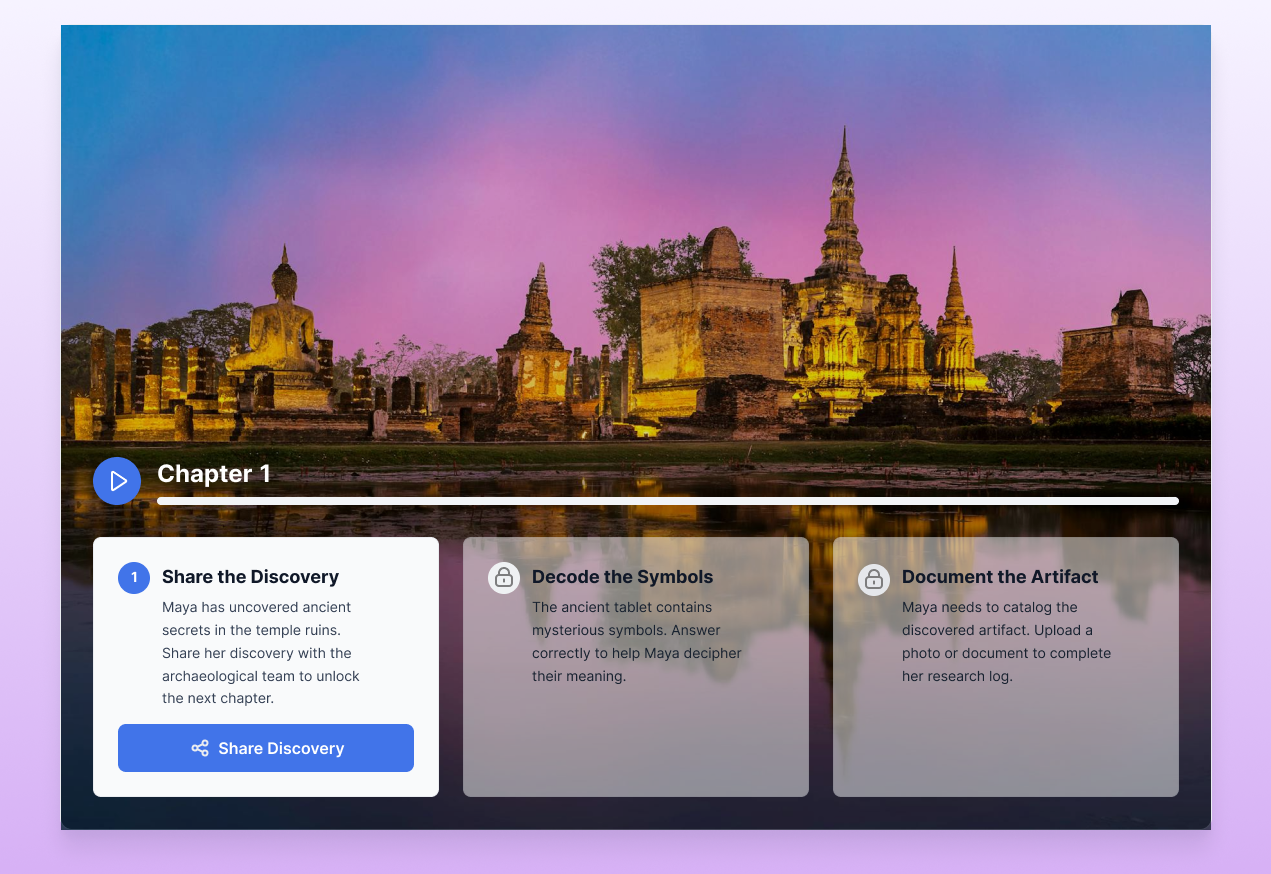This screenshot has width=1271, height=874.
Task: Click the share icon in Share Discovery button
Action: [200, 748]
